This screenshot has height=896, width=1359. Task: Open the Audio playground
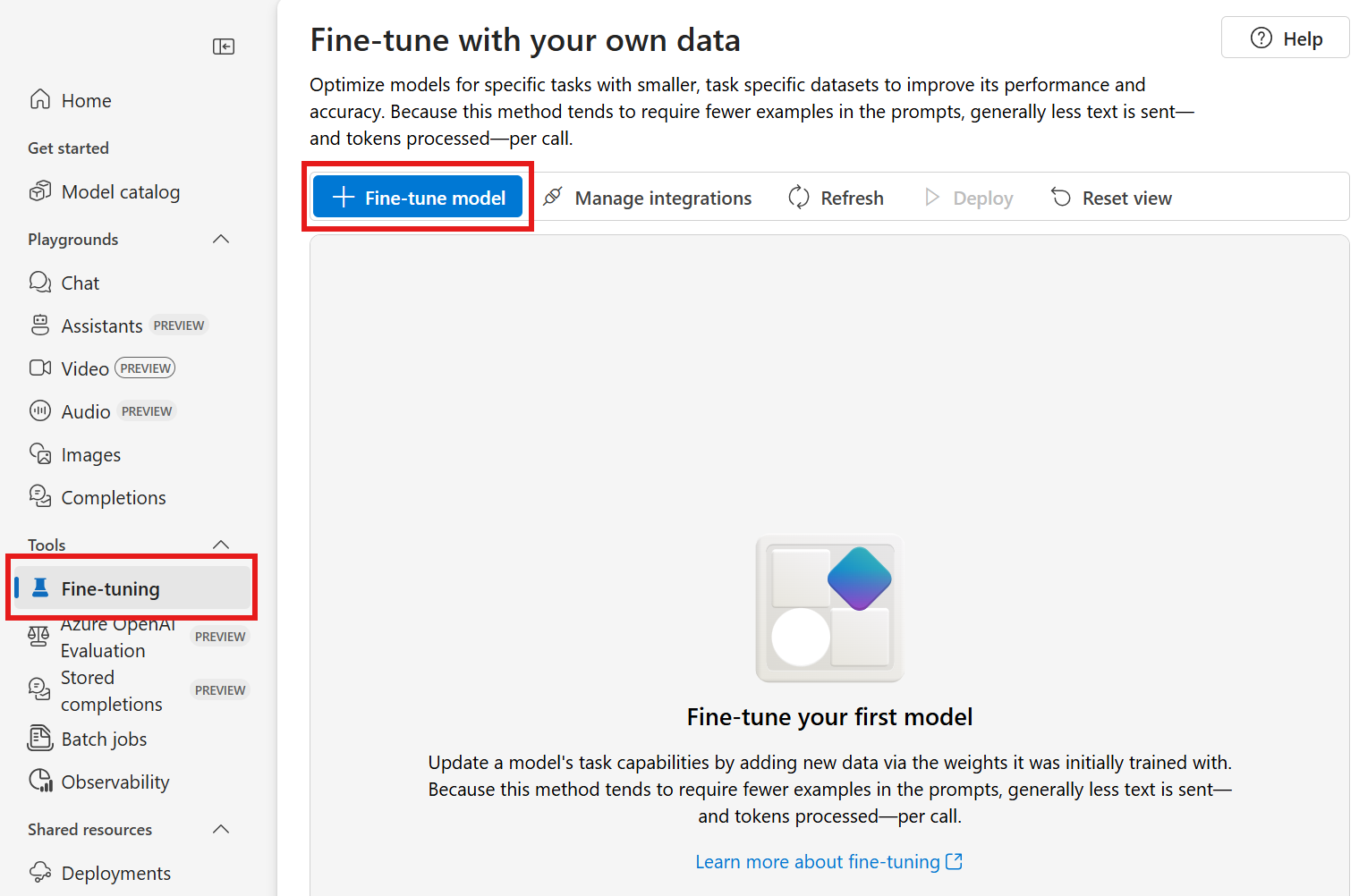[86, 411]
